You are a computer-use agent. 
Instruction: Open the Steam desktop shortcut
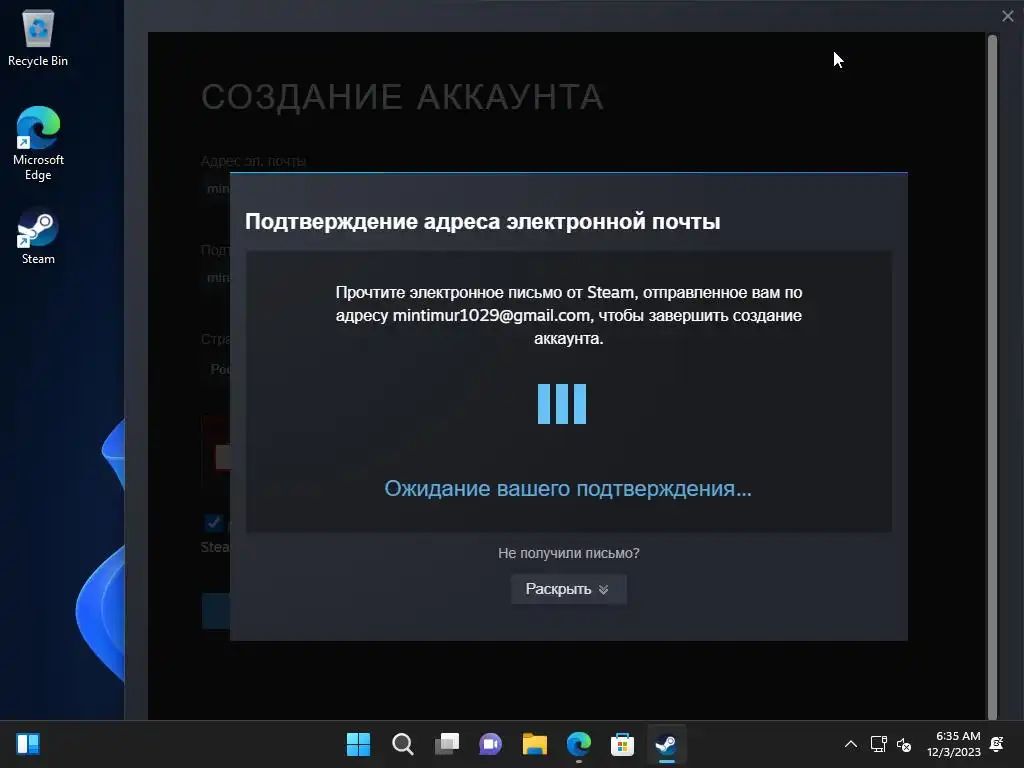coord(38,236)
